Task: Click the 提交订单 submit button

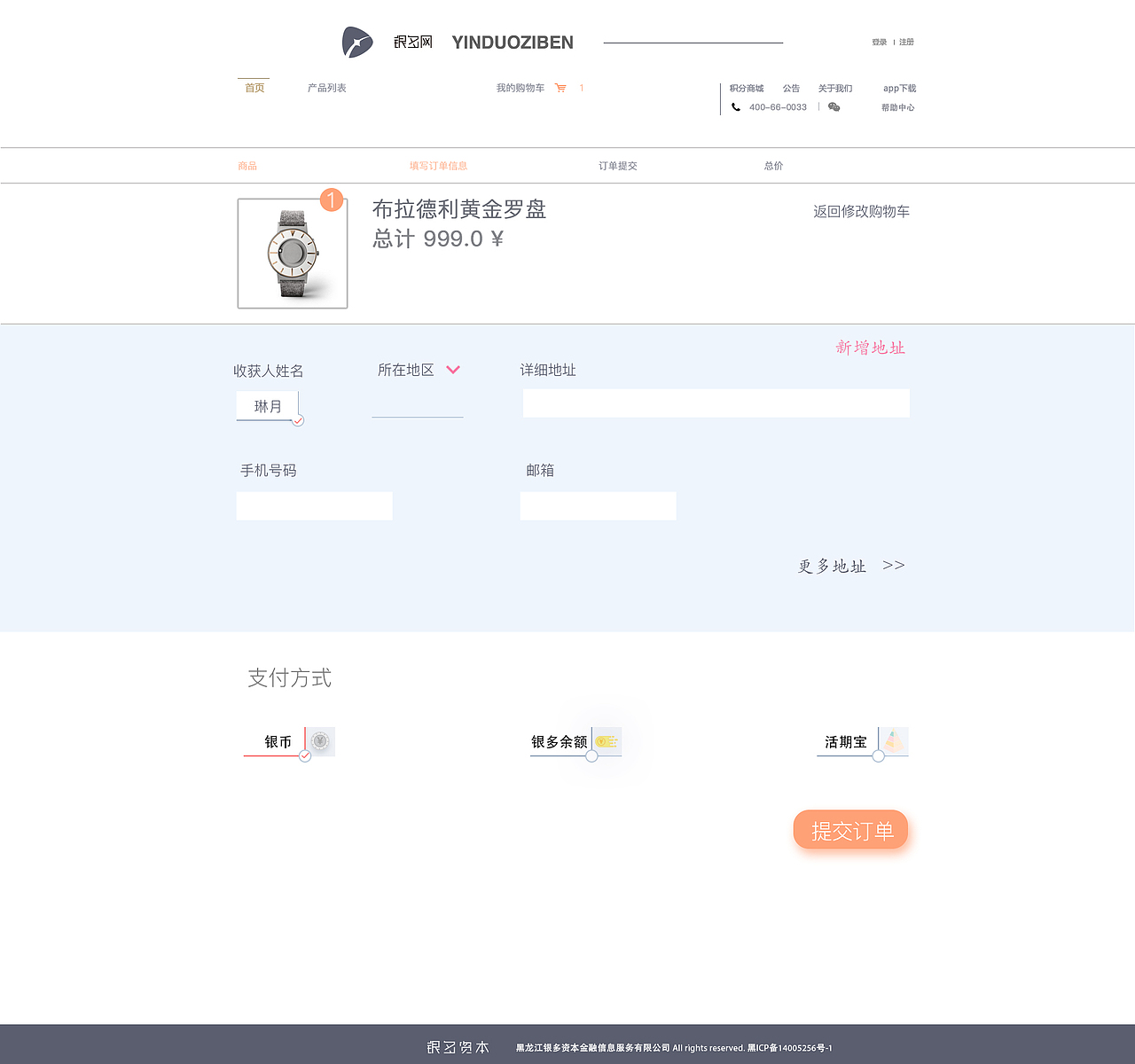Action: coord(850,830)
